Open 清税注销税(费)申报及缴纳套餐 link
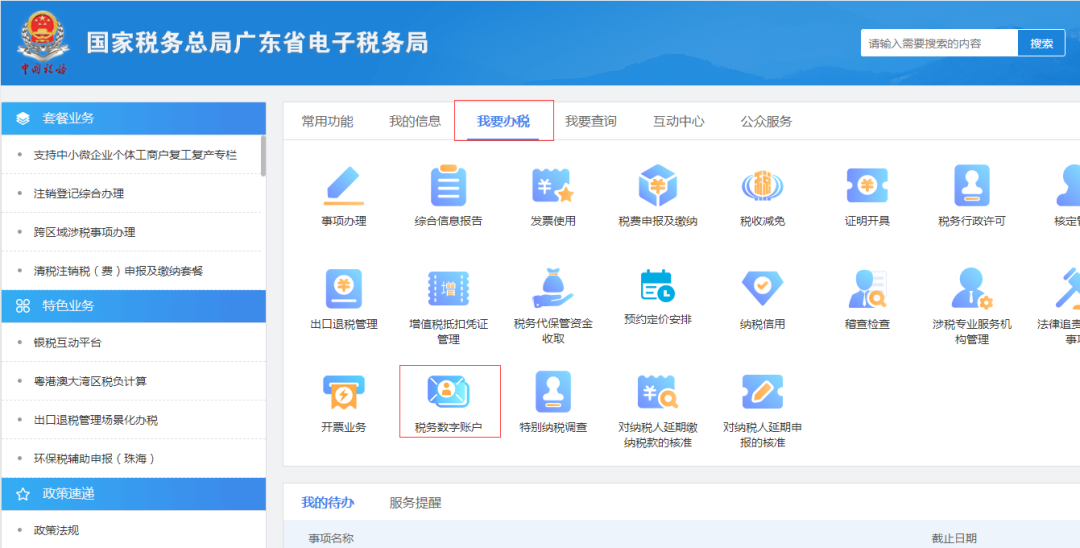Image resolution: width=1080 pixels, height=548 pixels. pyautogui.click(x=118, y=271)
